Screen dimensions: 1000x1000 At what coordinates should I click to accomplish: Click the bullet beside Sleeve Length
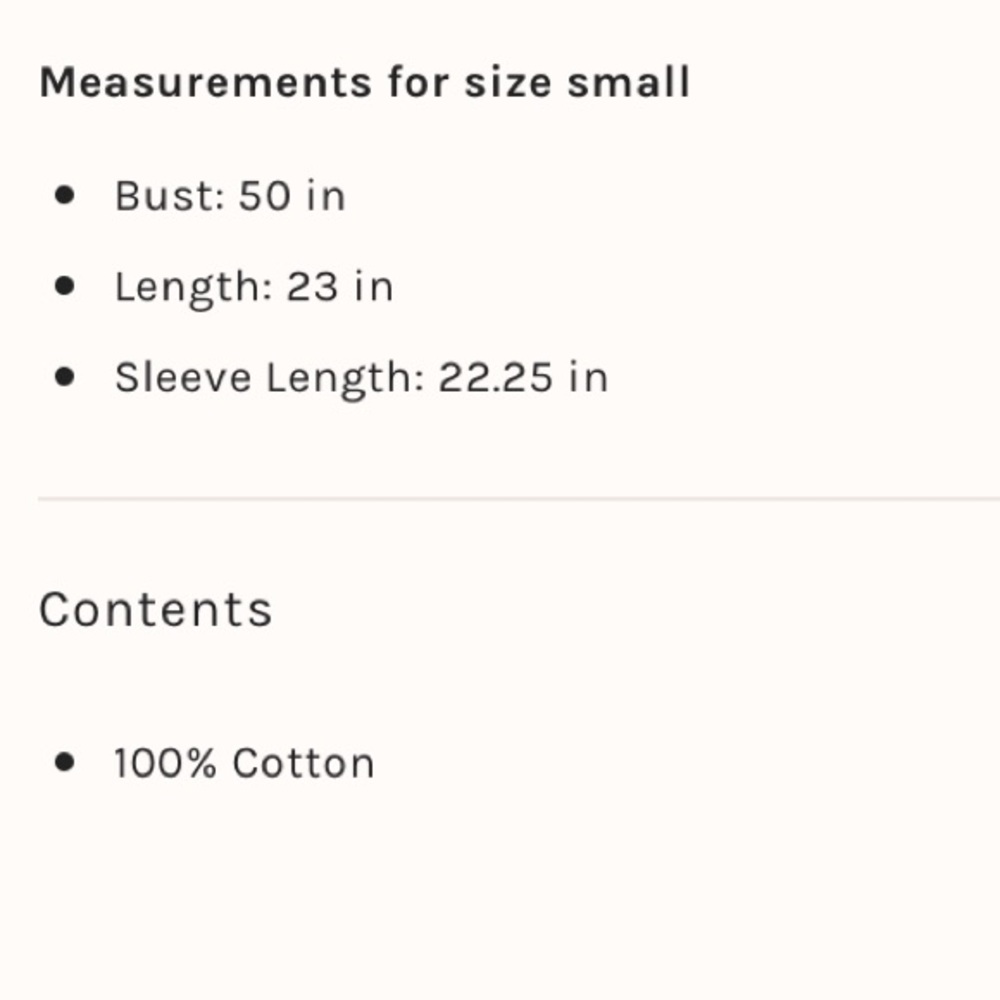(66, 377)
